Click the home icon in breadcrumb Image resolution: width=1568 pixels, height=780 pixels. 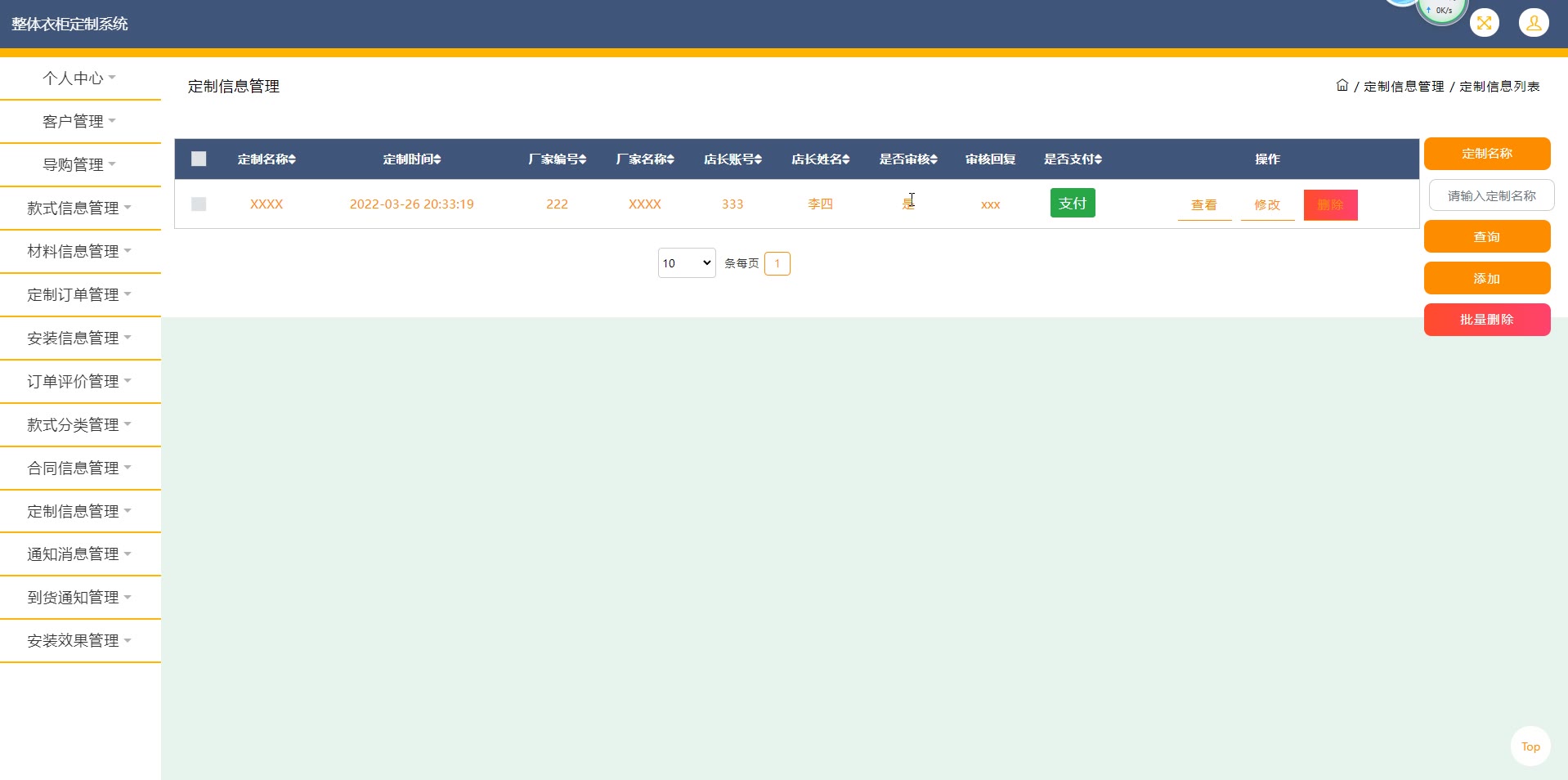coord(1342,85)
